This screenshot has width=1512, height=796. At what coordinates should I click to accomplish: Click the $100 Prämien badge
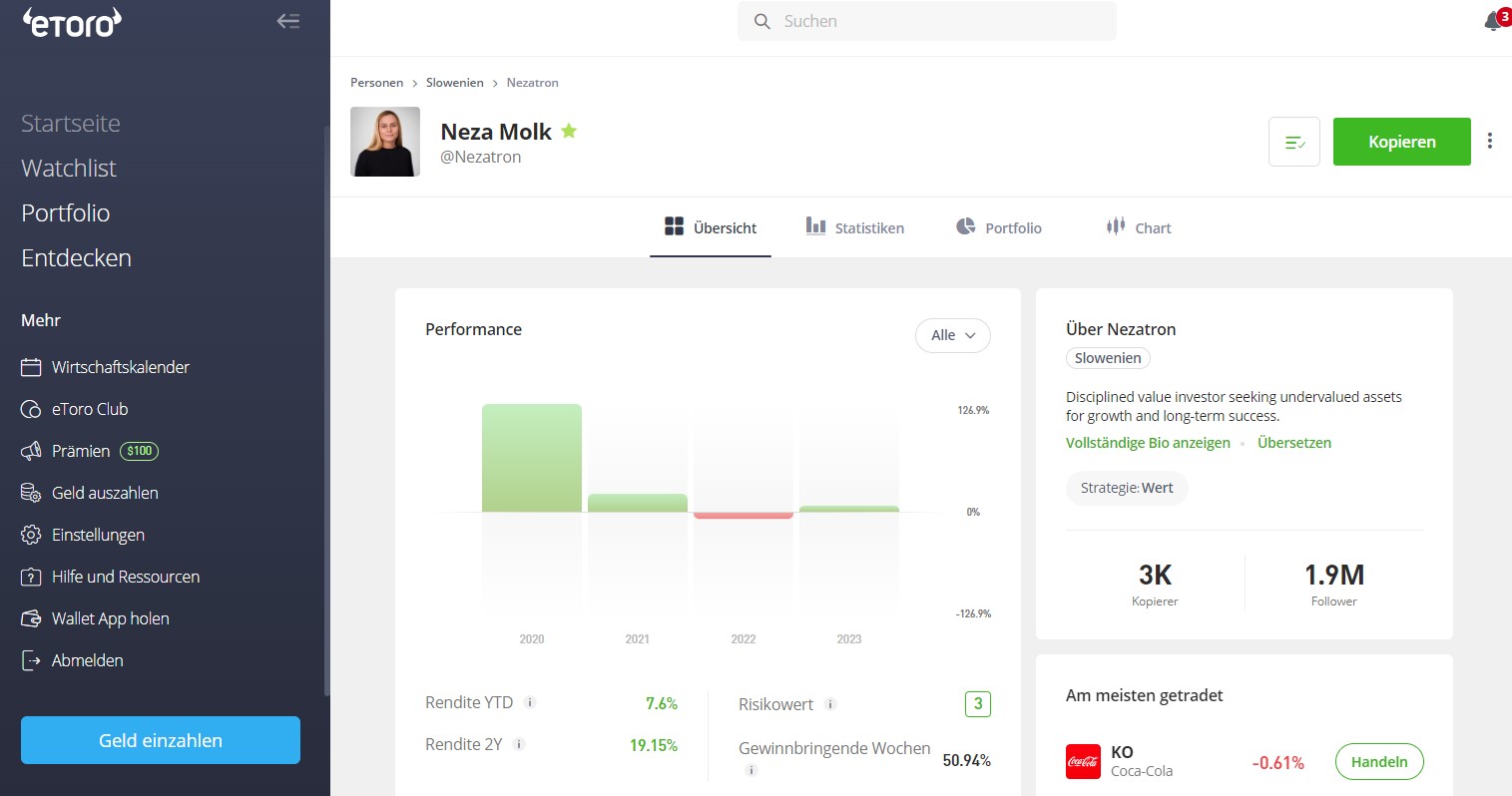pos(140,451)
